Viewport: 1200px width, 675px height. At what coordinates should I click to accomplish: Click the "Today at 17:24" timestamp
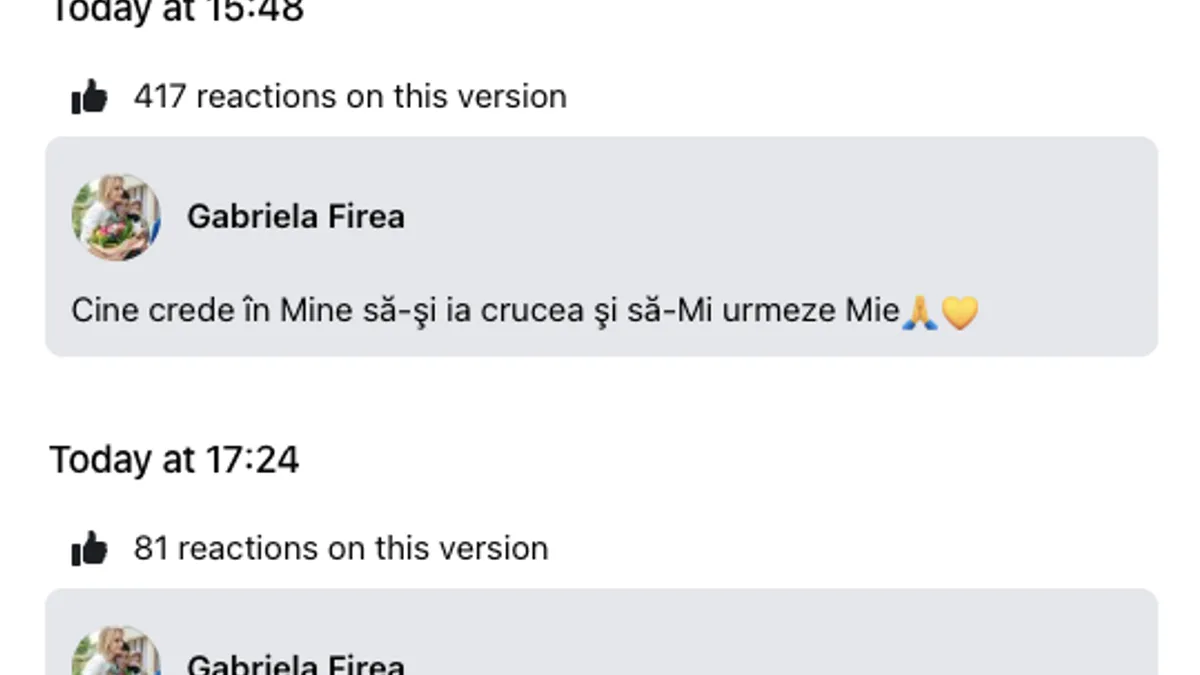174,460
